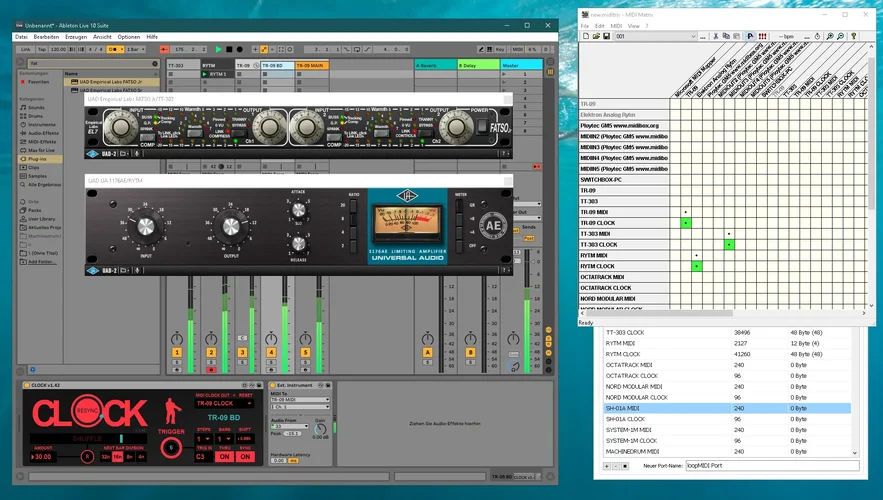
Task: Toggle track 1 activator button
Action: pos(177,352)
